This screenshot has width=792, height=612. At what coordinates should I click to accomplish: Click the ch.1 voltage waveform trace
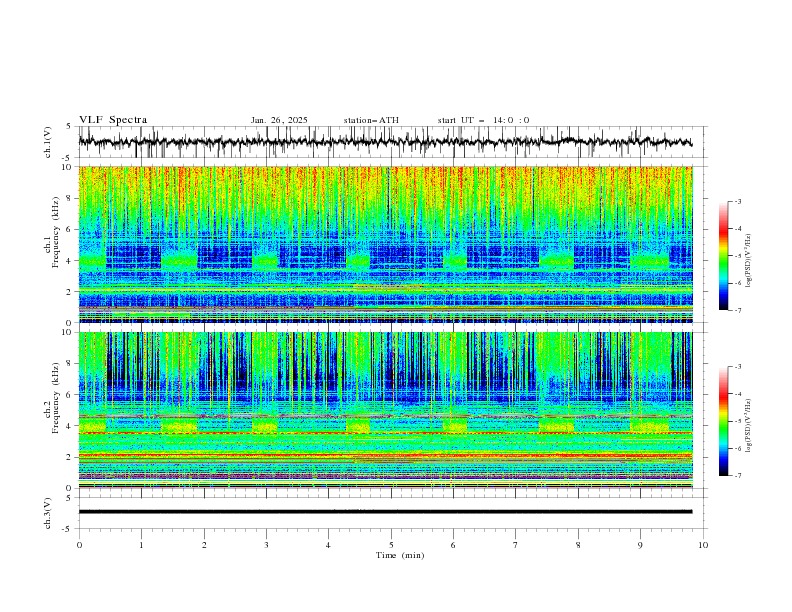click(x=386, y=142)
